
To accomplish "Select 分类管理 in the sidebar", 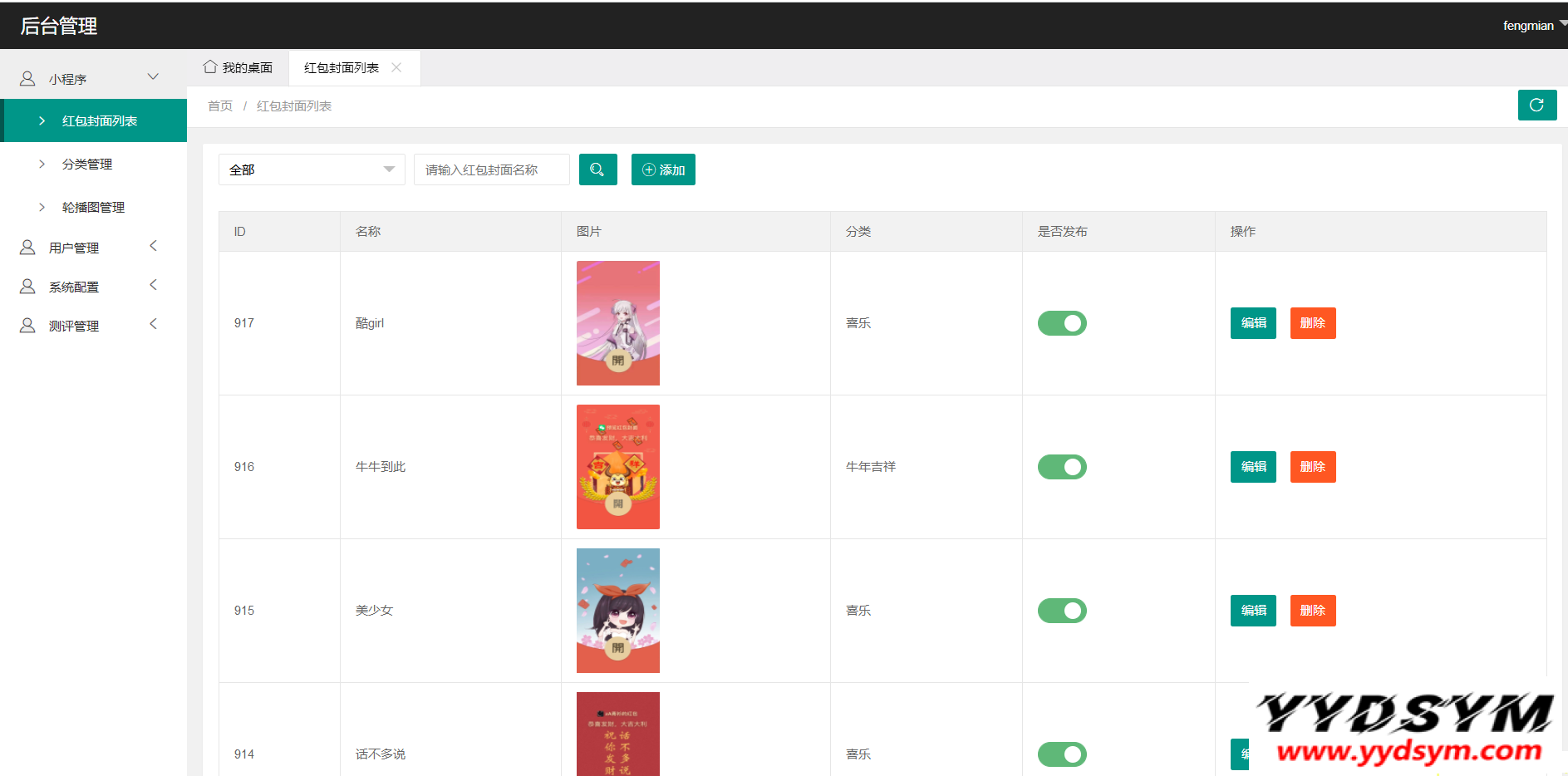I will 87,165.
